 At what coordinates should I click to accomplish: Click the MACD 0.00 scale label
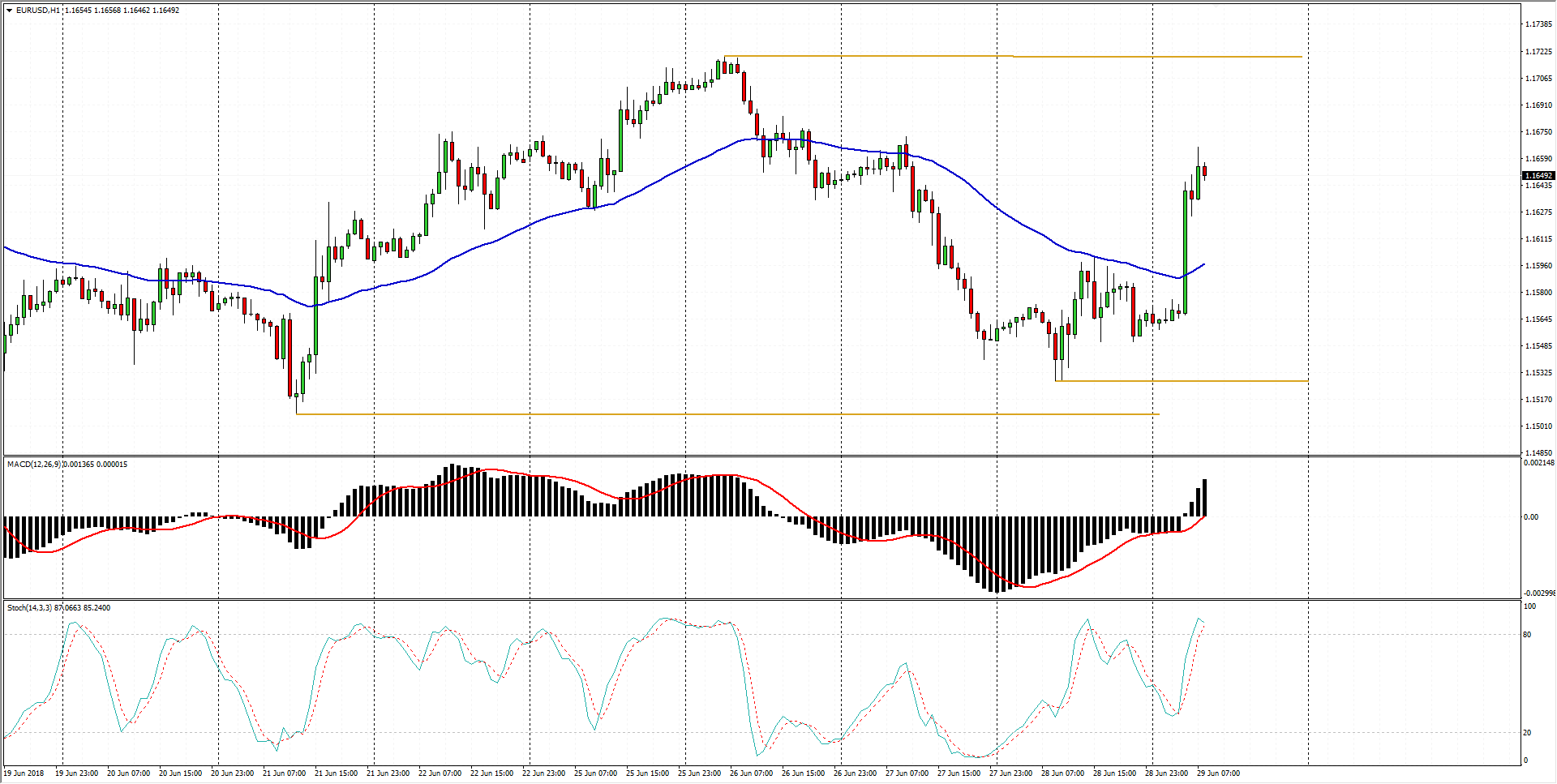pyautogui.click(x=1530, y=517)
